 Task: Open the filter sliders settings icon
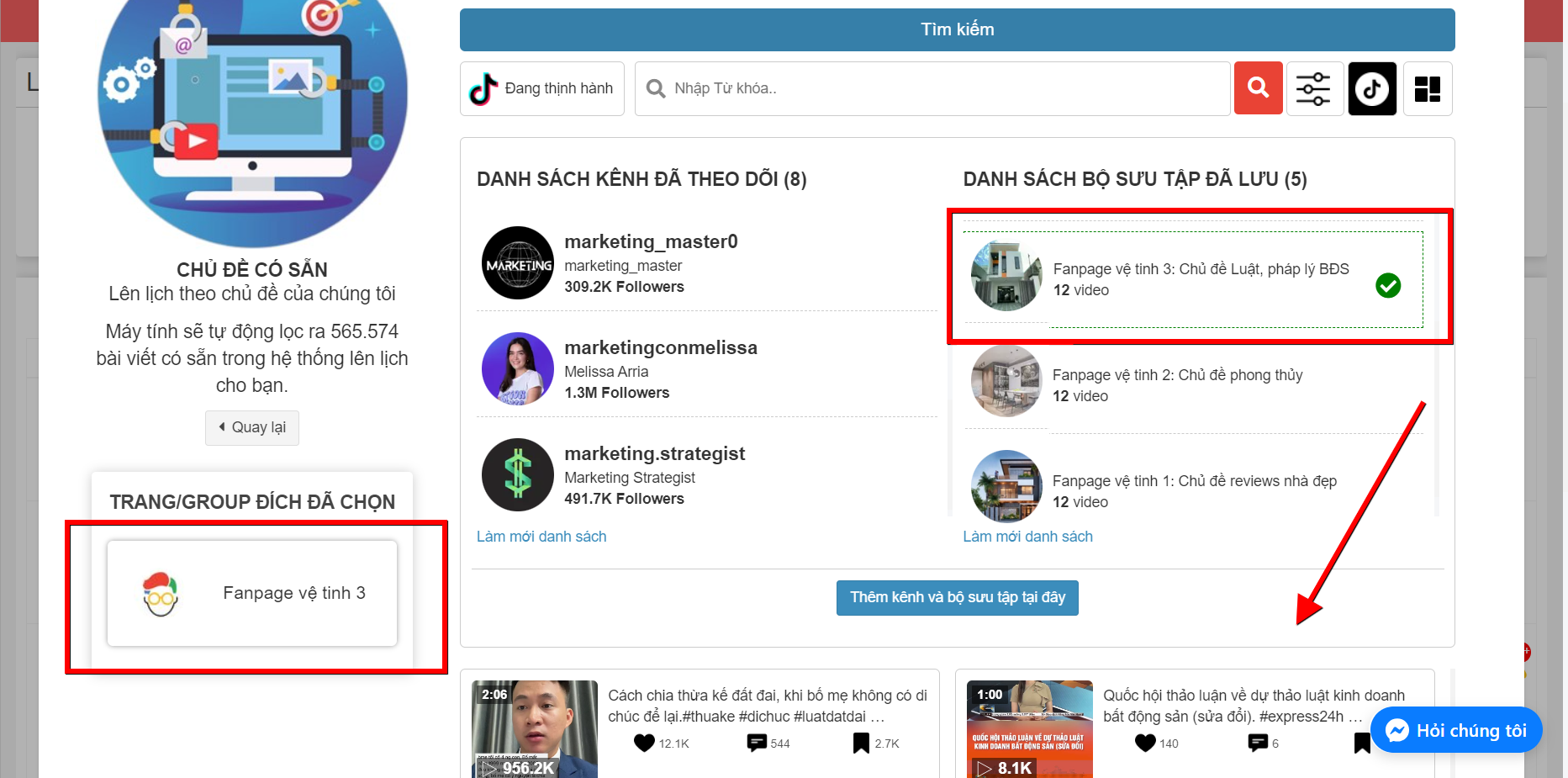point(1313,88)
